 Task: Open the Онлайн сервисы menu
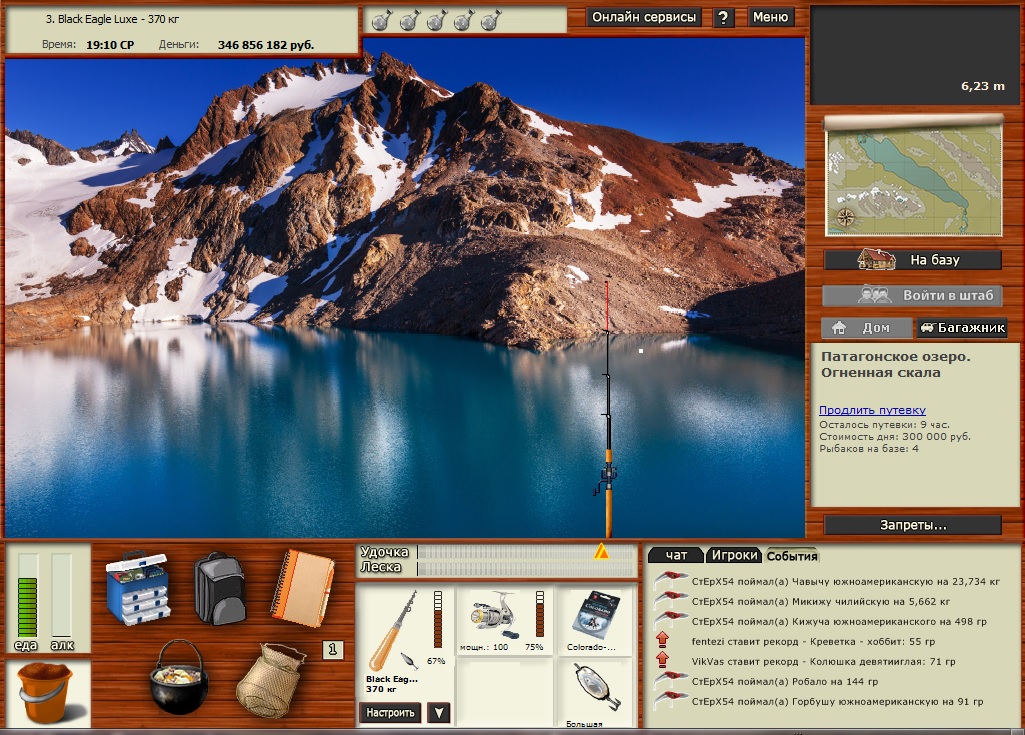point(644,18)
